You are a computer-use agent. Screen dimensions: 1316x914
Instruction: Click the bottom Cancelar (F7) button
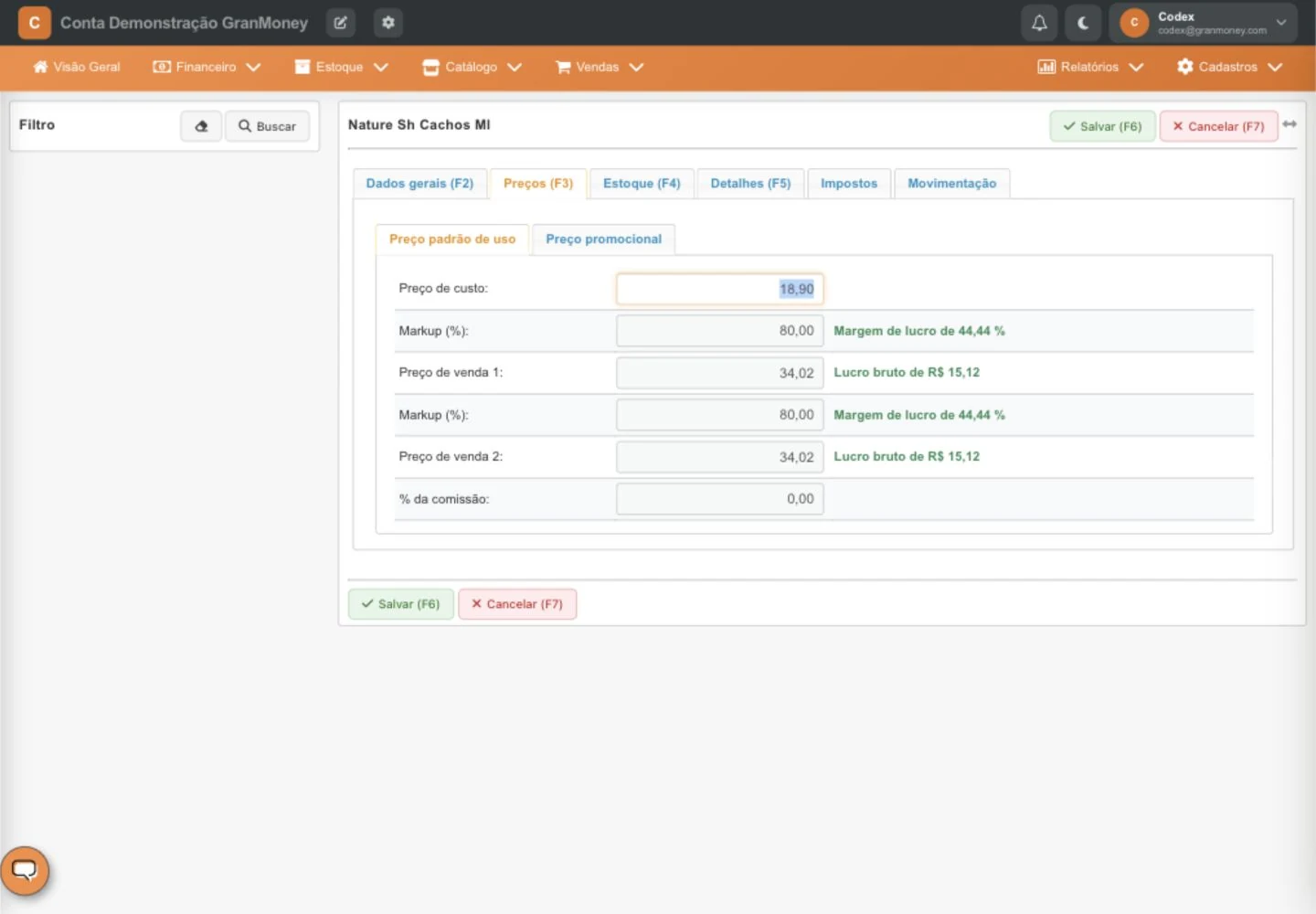[517, 604]
